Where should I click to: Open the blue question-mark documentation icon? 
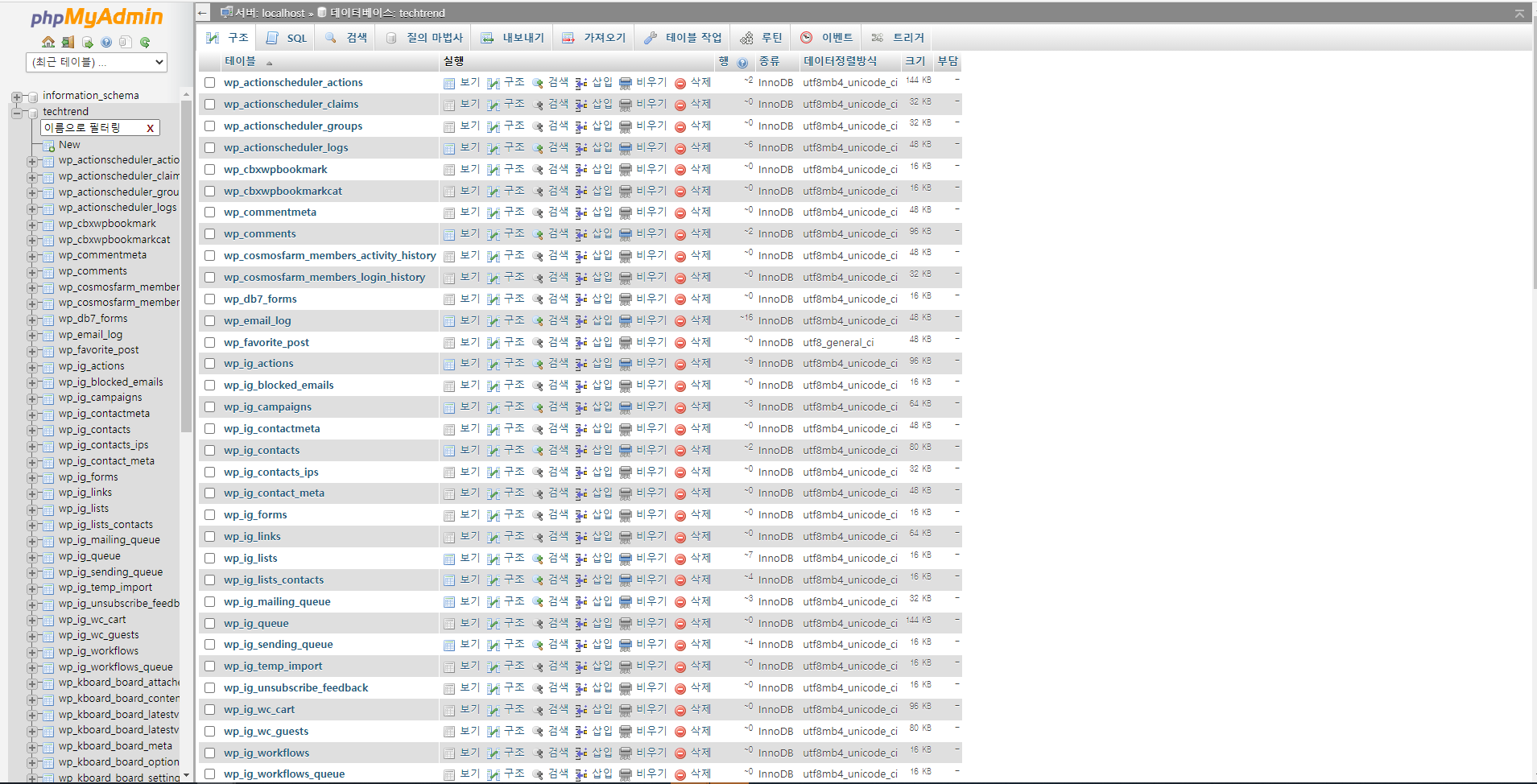click(106, 42)
